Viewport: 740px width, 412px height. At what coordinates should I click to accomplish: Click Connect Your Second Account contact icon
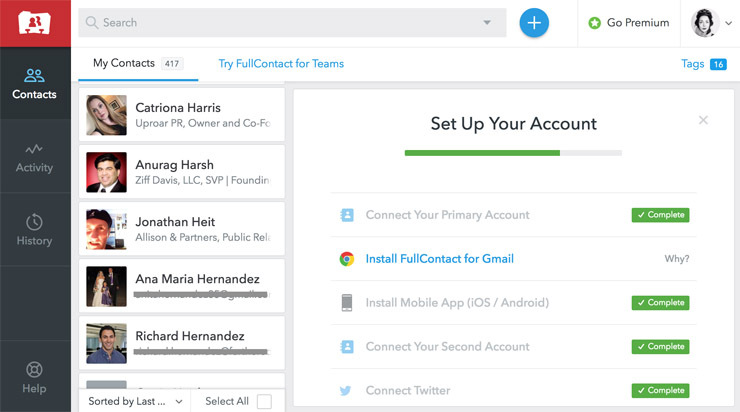pyautogui.click(x=347, y=347)
